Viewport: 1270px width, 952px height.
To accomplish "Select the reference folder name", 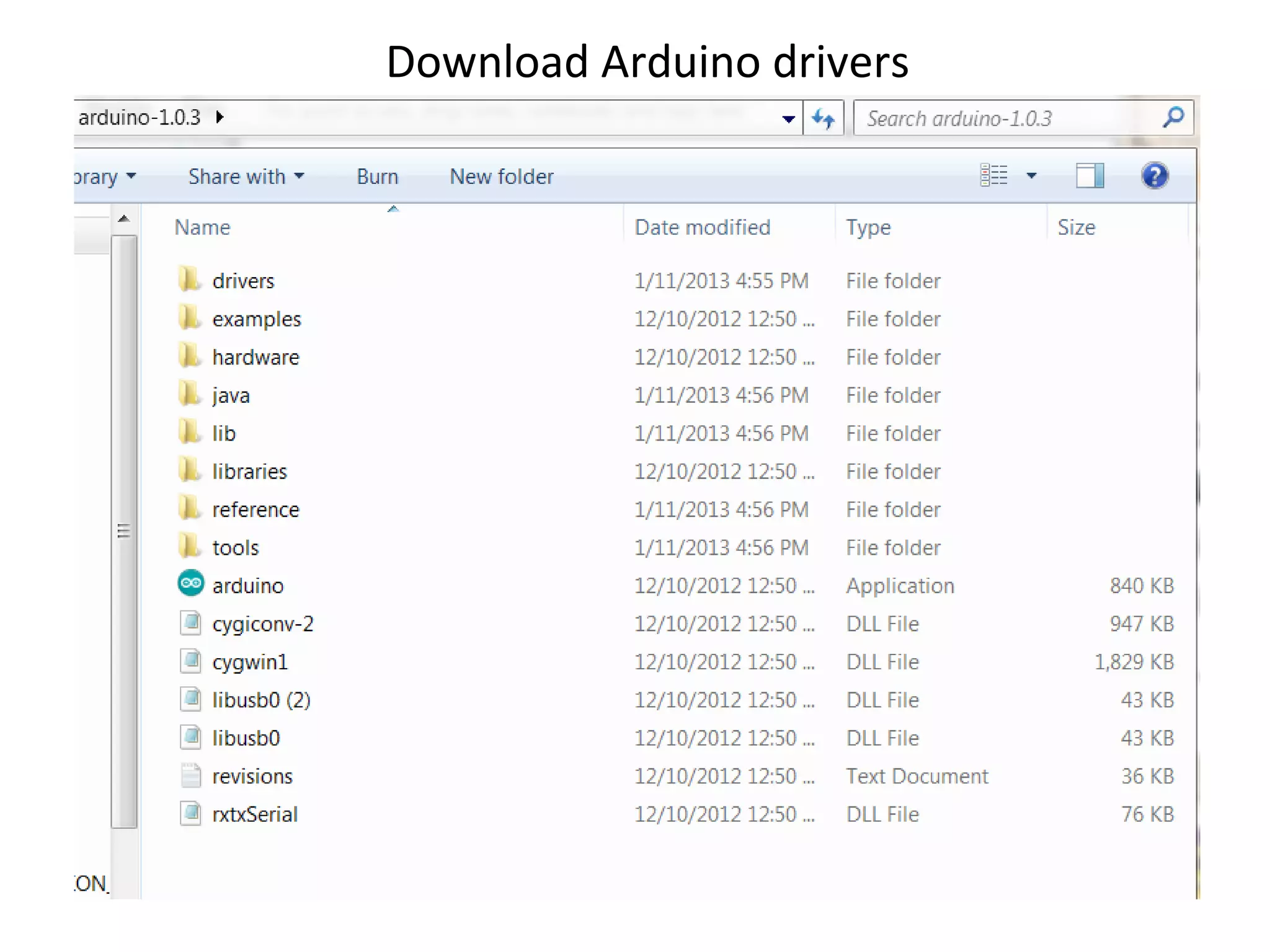I will 255,509.
